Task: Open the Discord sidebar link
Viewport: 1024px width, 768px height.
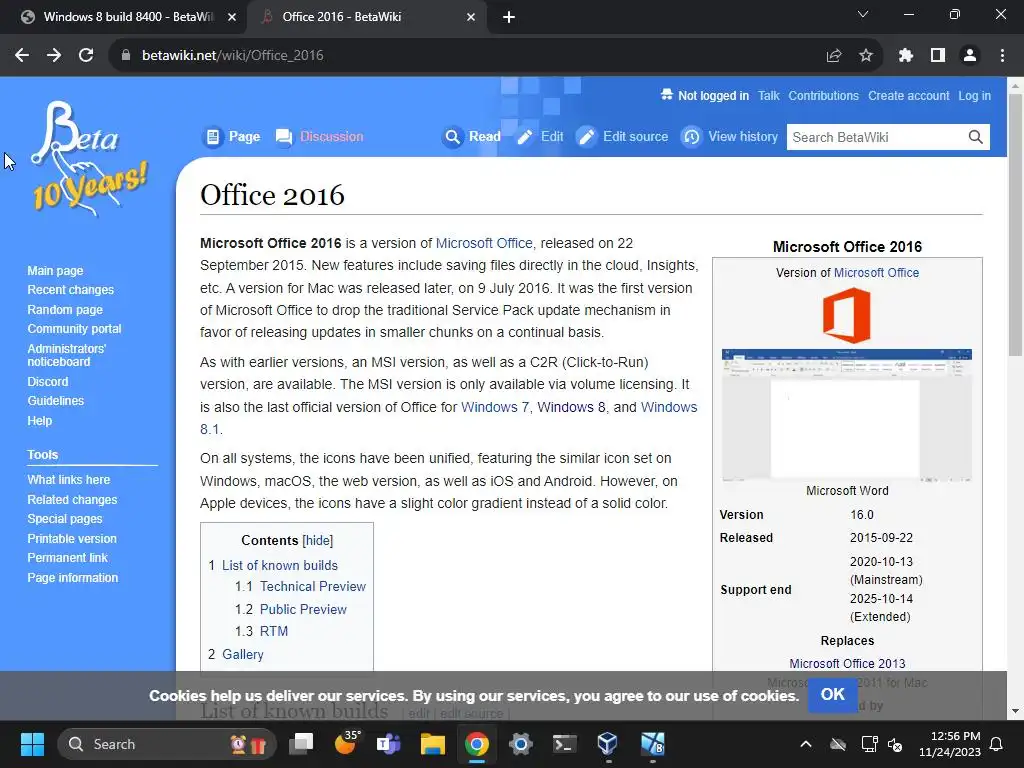Action: (48, 381)
